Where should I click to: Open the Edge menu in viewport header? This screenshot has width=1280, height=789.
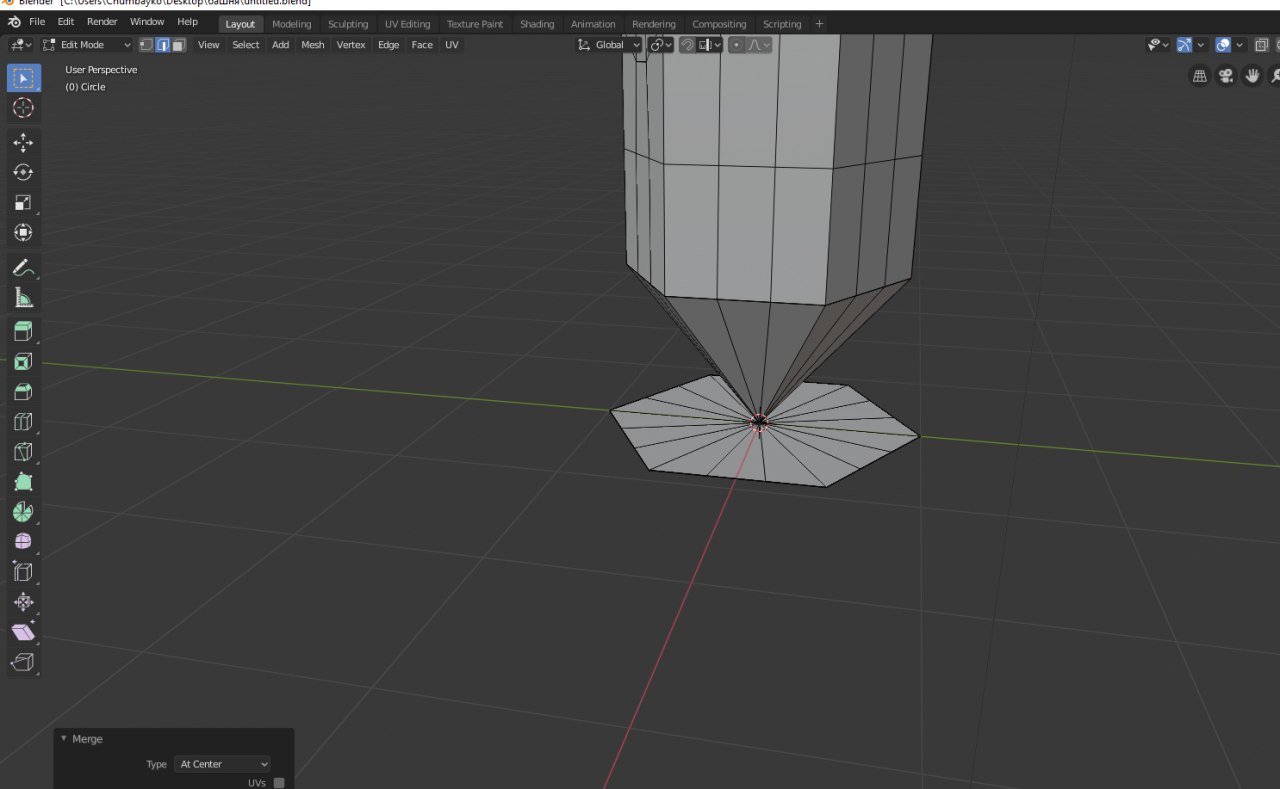point(388,45)
